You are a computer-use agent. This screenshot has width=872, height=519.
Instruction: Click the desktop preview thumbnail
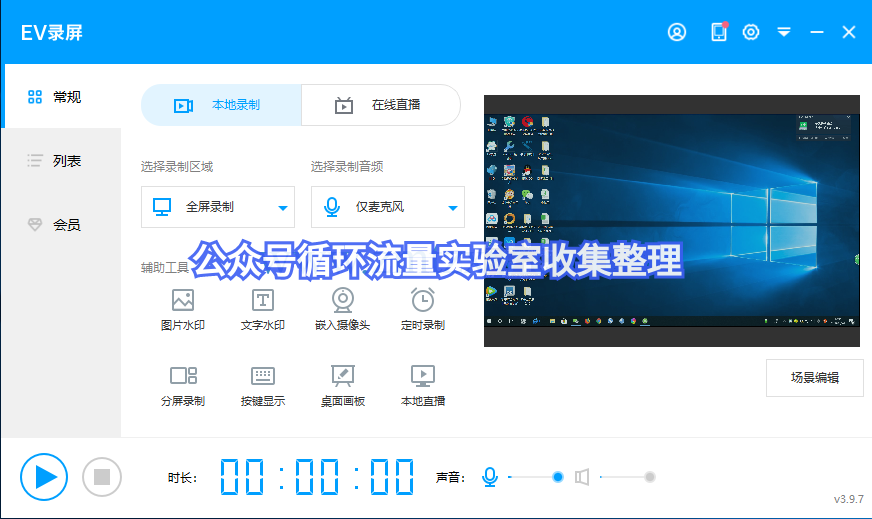point(672,221)
